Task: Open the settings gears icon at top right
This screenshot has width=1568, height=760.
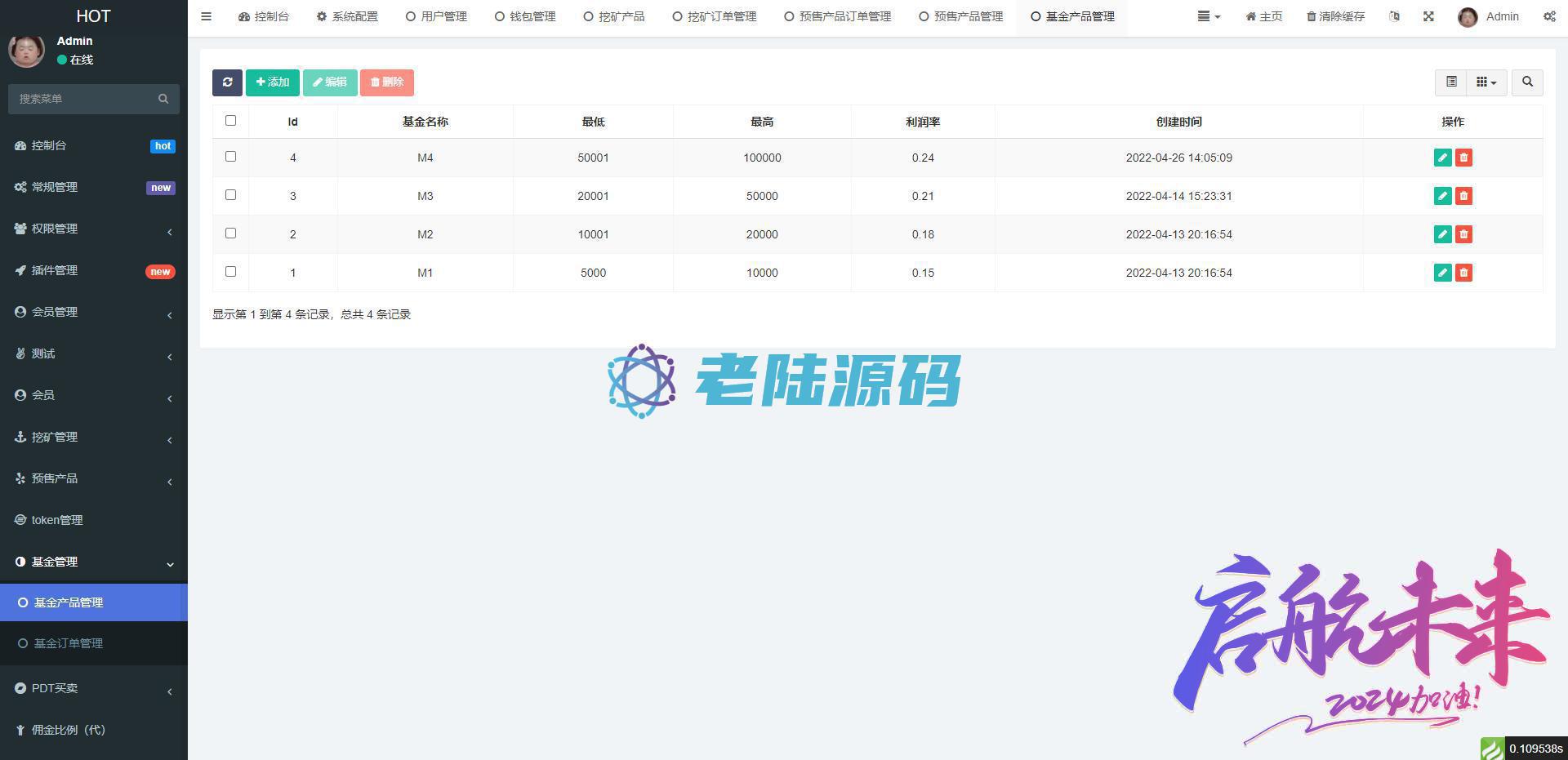Action: tap(1549, 16)
